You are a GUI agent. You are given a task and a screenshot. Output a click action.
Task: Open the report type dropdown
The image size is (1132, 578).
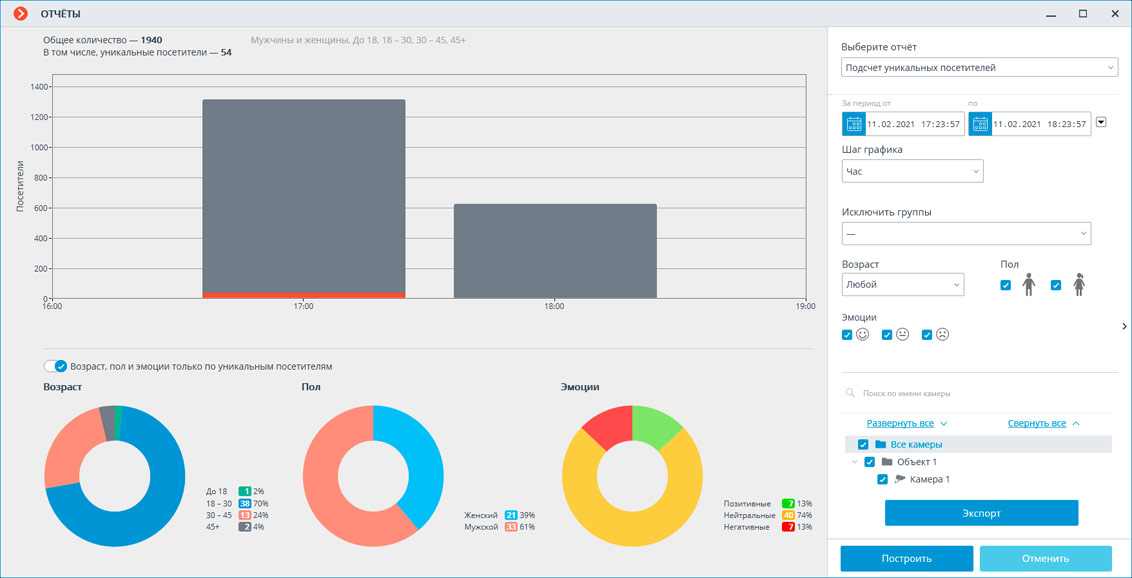tap(978, 68)
